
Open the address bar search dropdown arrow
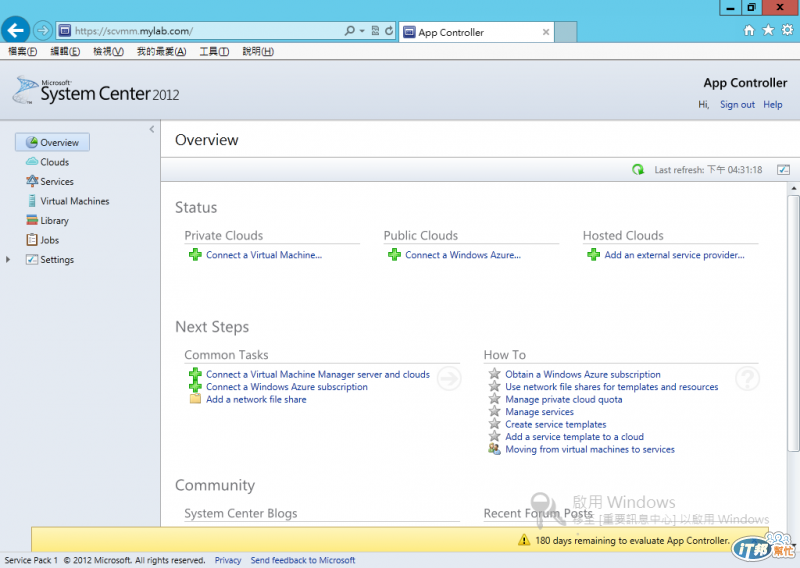[362, 31]
